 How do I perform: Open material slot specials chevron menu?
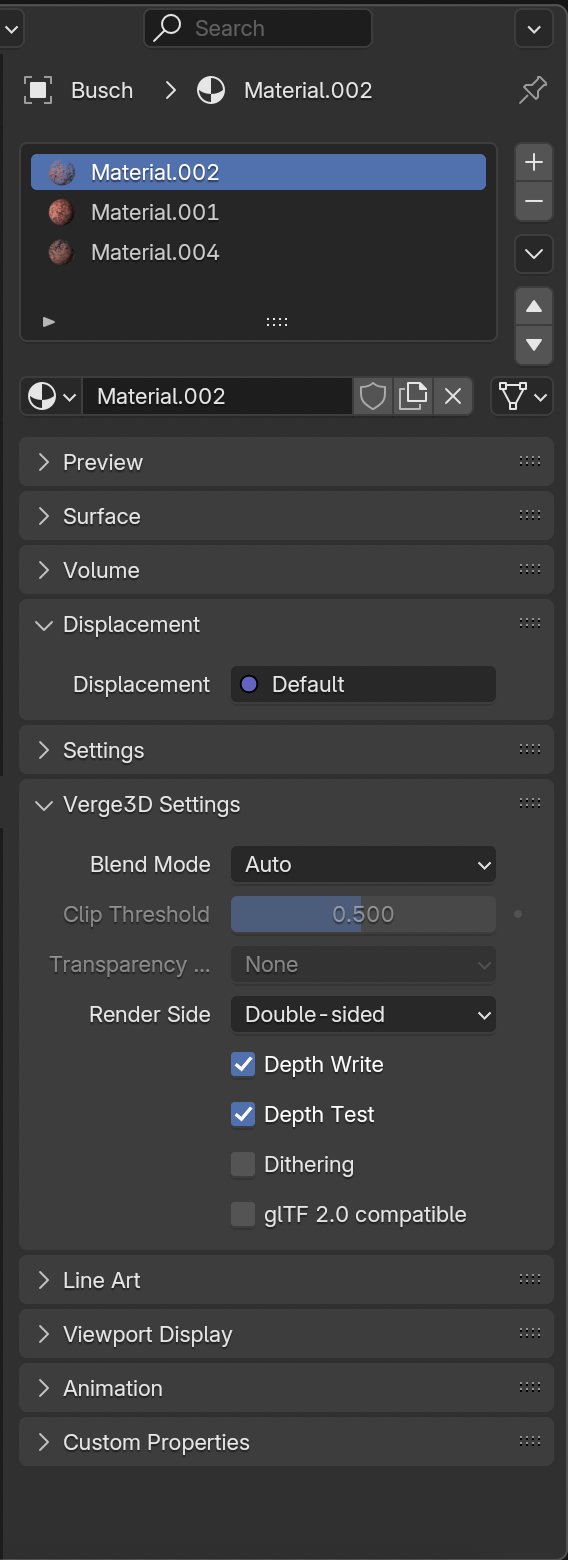click(x=534, y=254)
